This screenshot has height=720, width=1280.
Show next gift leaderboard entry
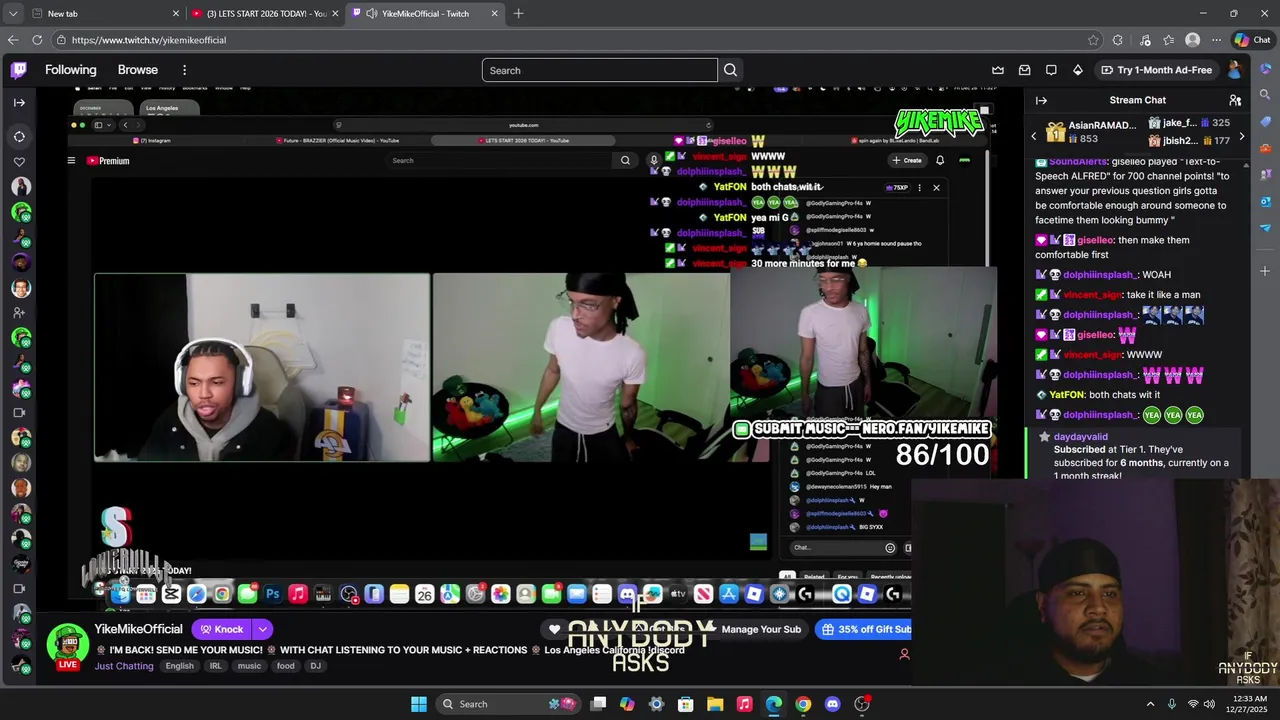(1242, 136)
